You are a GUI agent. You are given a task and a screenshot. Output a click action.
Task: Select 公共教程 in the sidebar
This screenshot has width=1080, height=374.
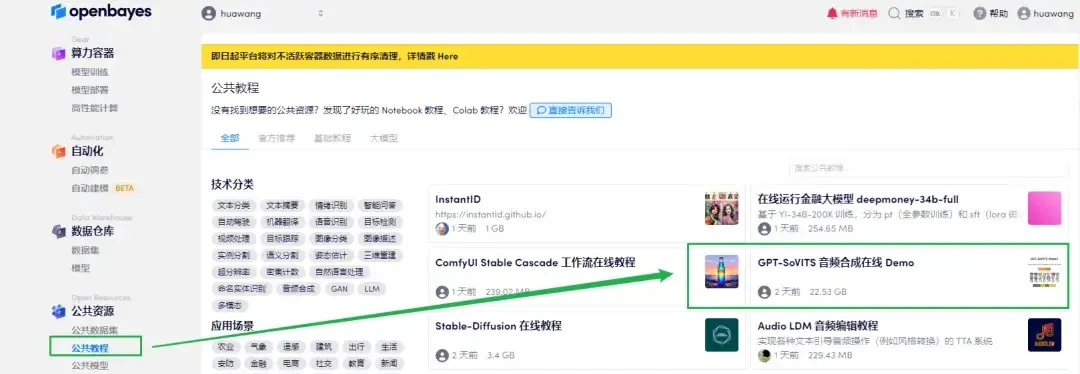[x=90, y=348]
